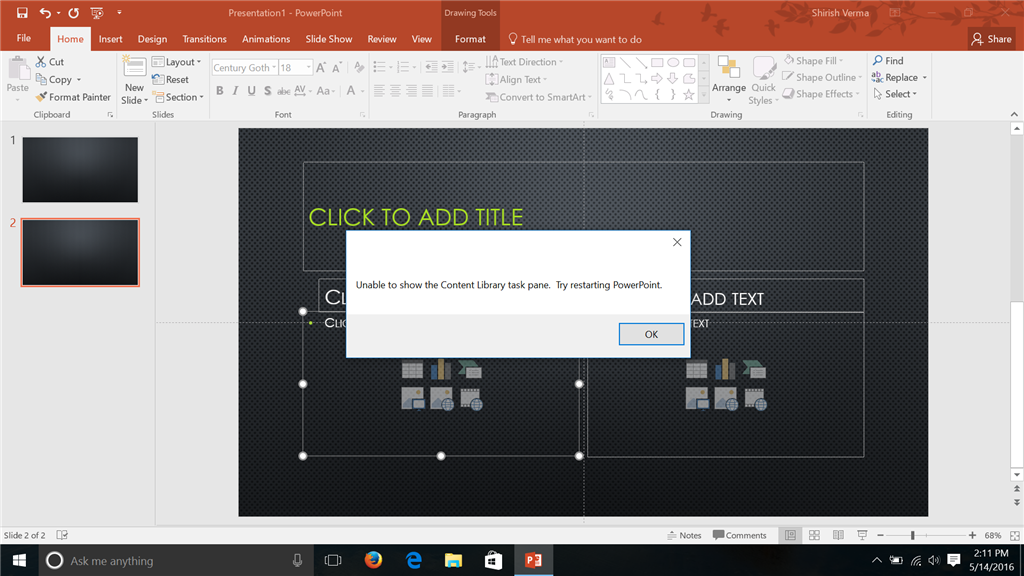Viewport: 1024px width, 576px height.
Task: Toggle Underline formatting
Action: click(x=251, y=91)
